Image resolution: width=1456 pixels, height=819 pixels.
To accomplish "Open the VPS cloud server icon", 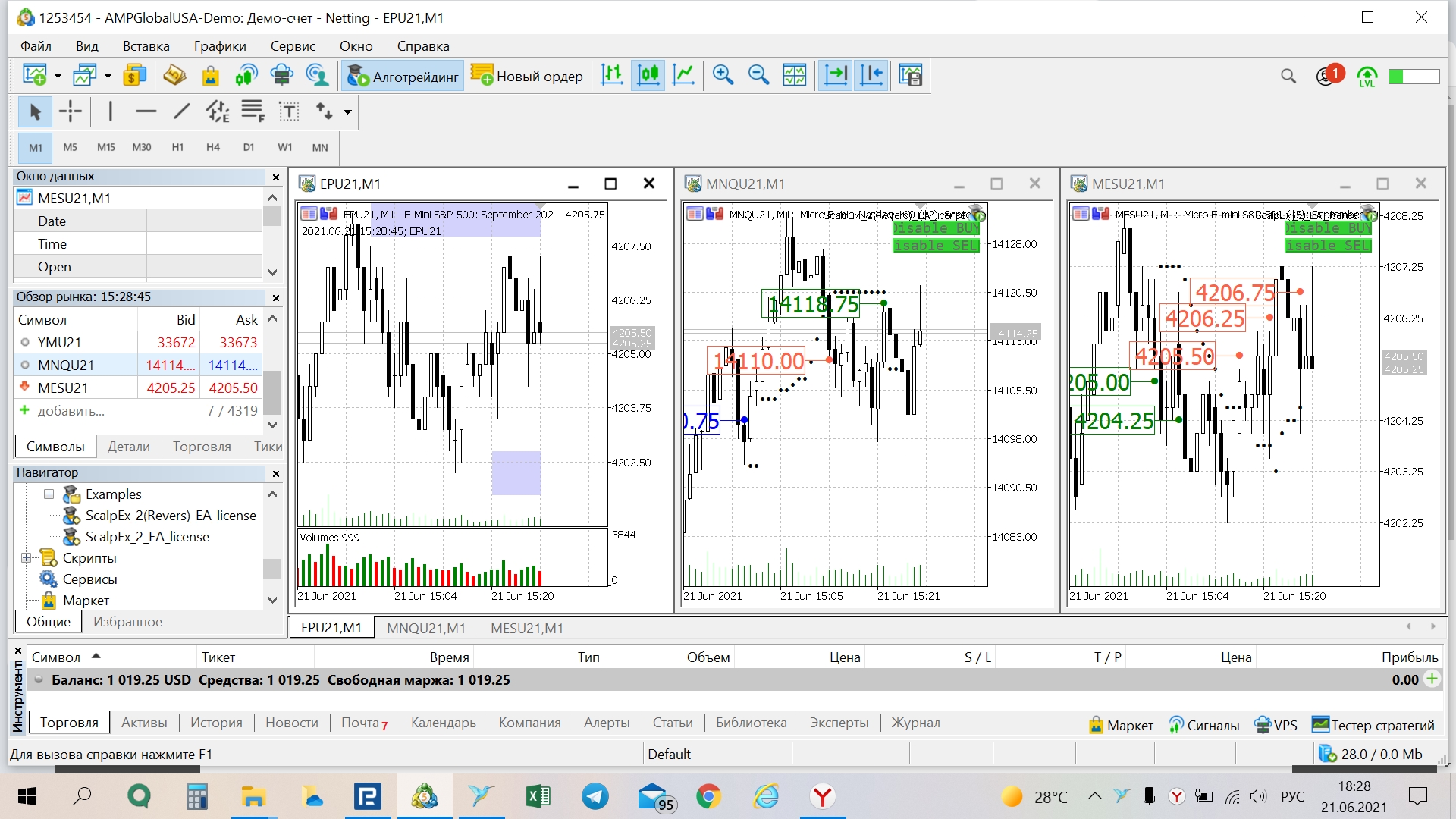I will coord(282,75).
